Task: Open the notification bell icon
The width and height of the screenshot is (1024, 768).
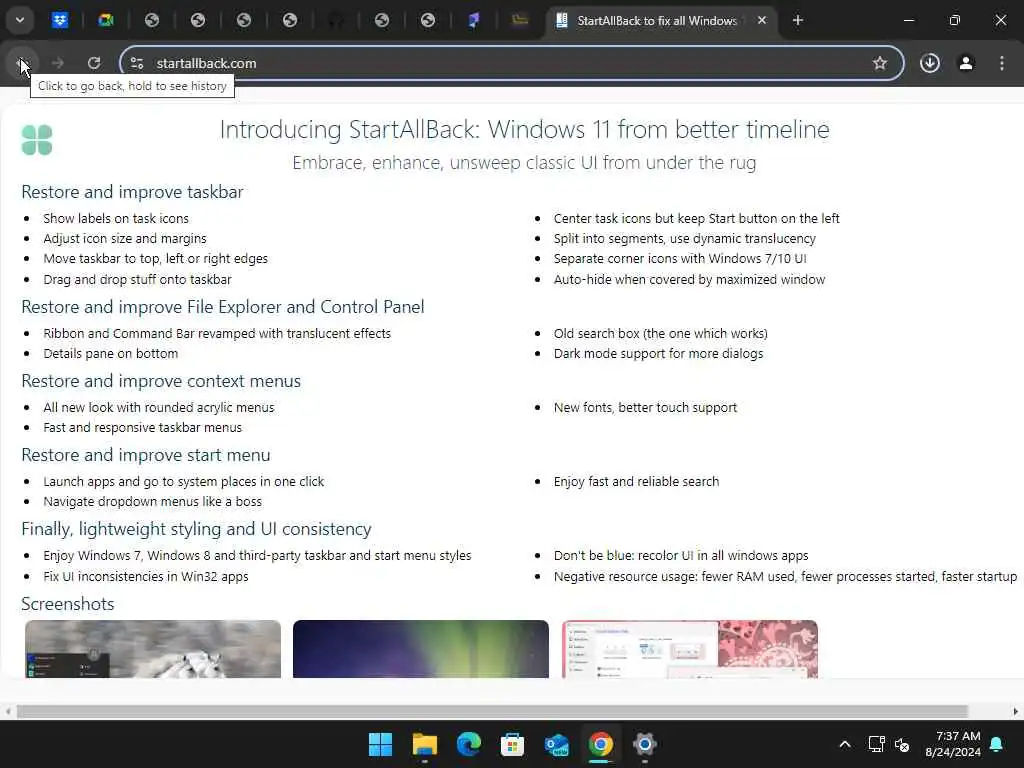Action: tap(997, 744)
